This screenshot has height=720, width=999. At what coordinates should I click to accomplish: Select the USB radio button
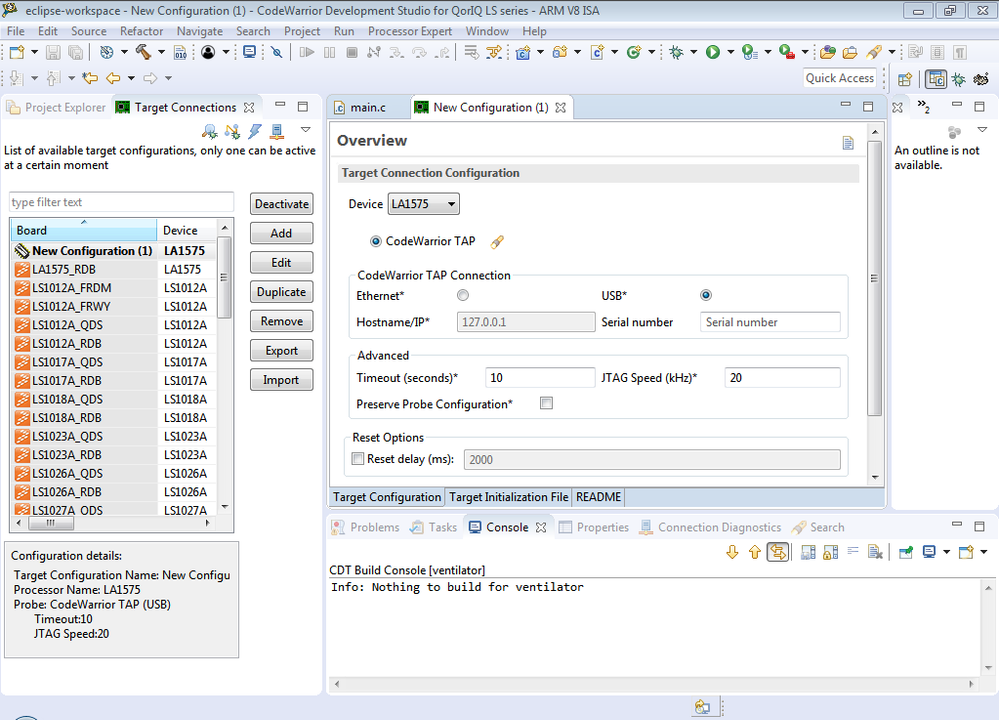[706, 295]
